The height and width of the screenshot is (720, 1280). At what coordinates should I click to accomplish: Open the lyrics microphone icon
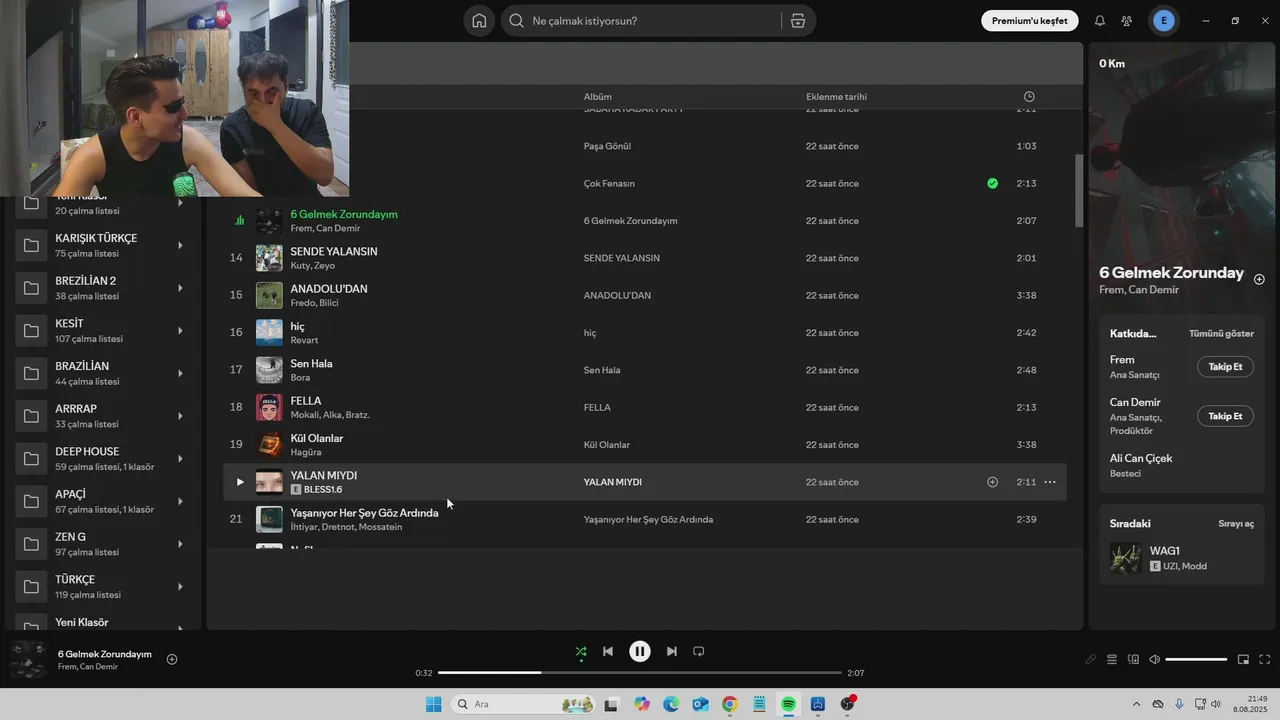[1091, 659]
